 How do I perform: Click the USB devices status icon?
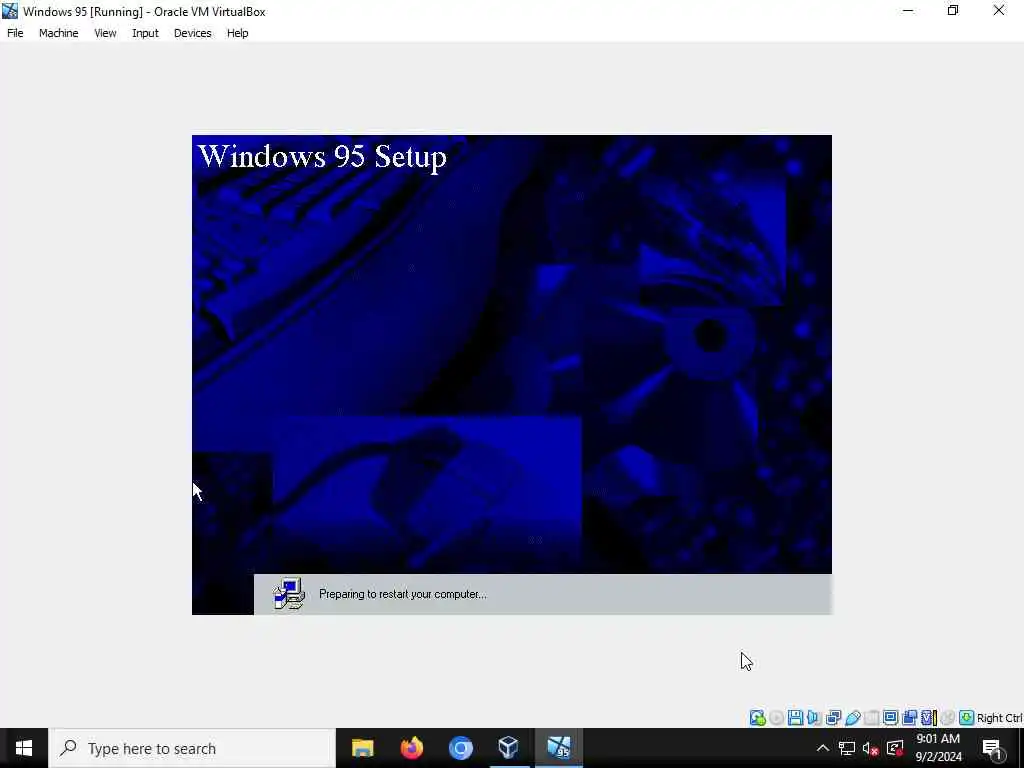coord(853,718)
